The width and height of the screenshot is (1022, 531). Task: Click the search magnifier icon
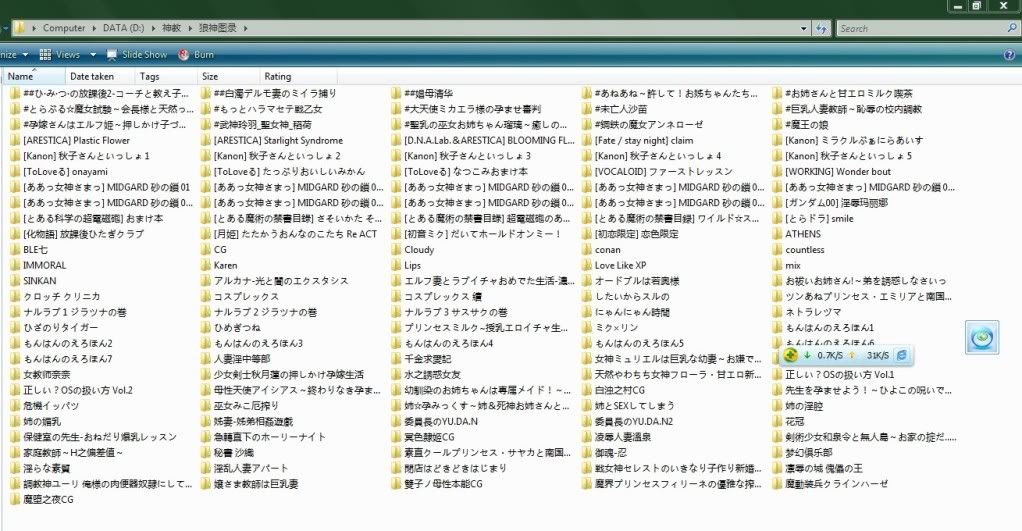1012,28
